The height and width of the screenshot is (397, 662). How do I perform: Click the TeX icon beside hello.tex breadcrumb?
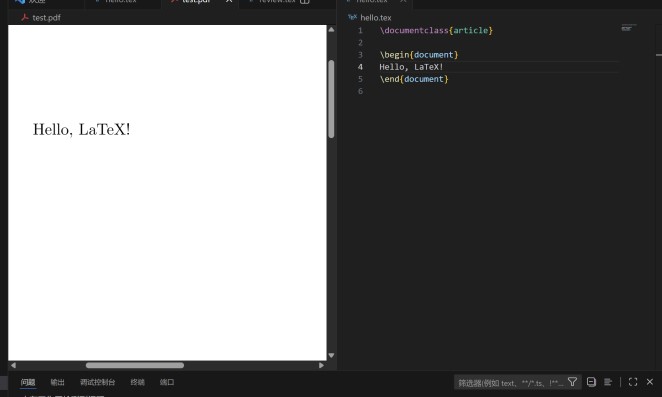coord(352,17)
